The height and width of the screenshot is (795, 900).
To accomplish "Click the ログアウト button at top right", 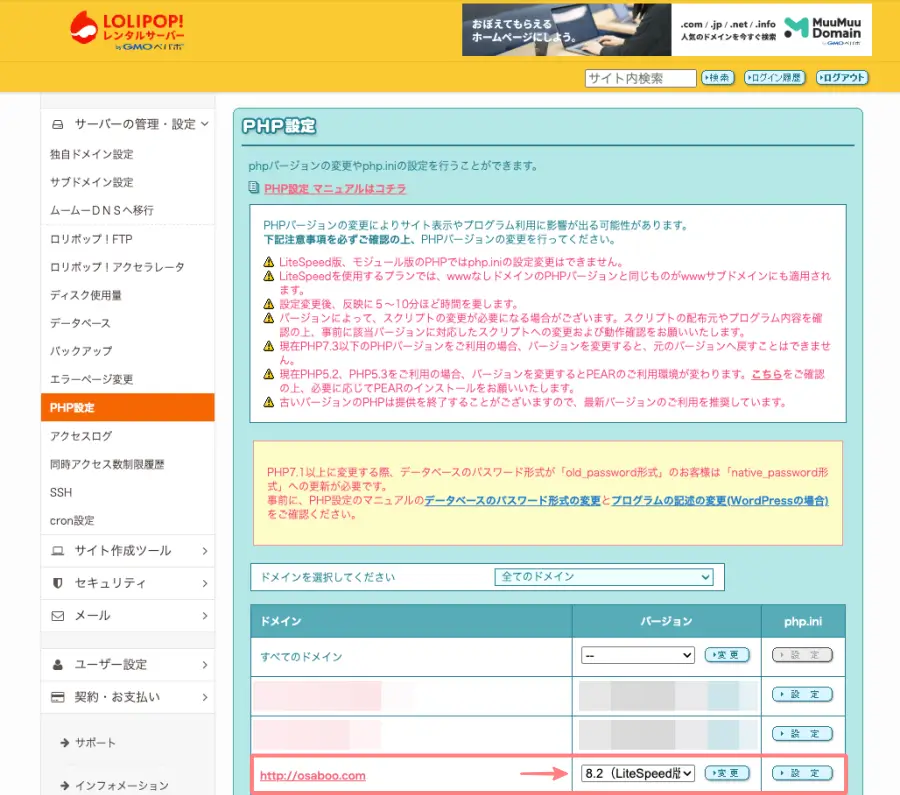I will [x=842, y=77].
